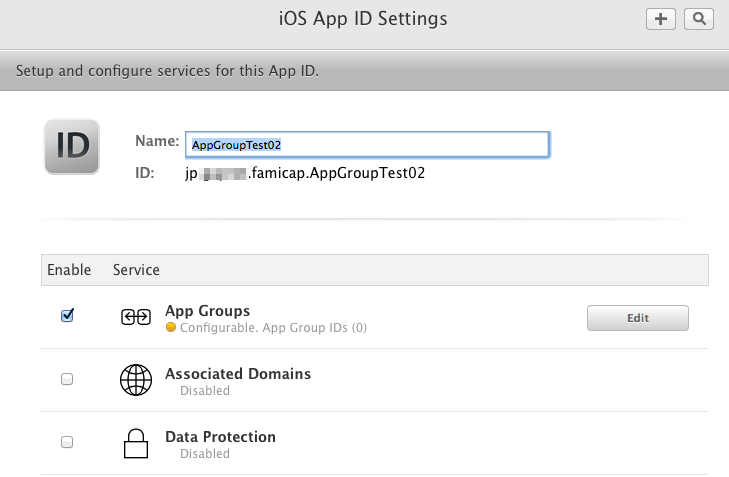This screenshot has height=477, width=729.
Task: Click the large ID badge icon
Action: coord(72,146)
